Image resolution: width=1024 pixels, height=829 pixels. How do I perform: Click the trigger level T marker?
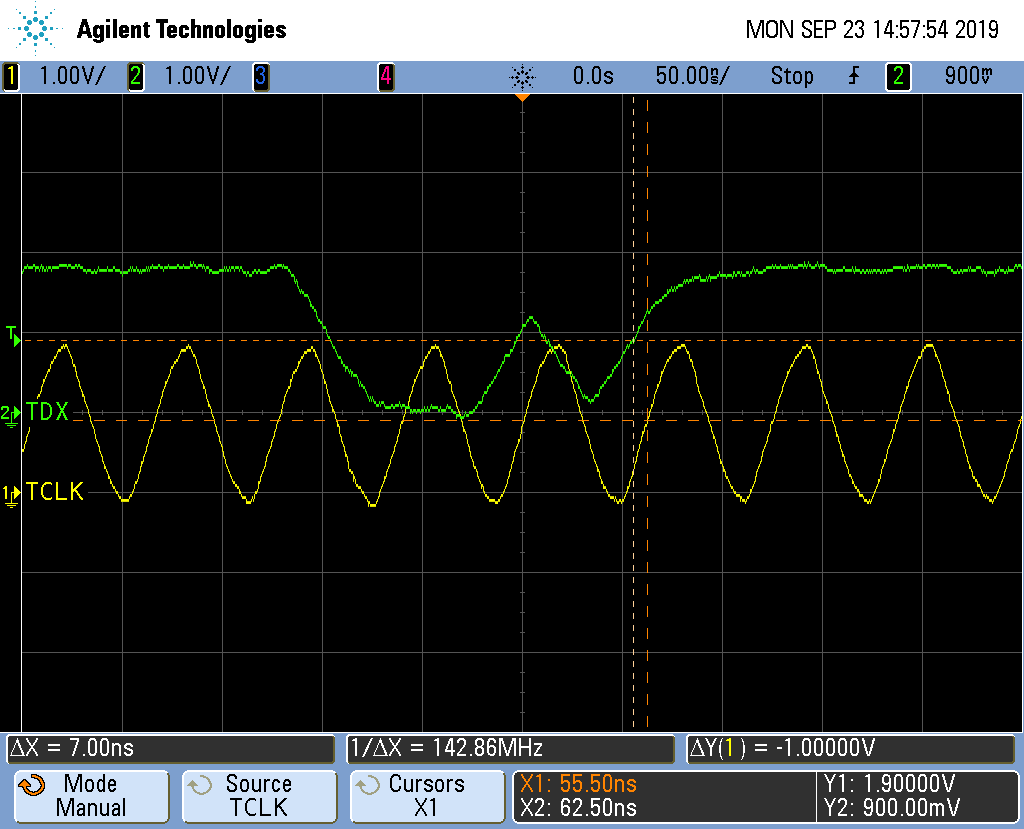[12, 335]
